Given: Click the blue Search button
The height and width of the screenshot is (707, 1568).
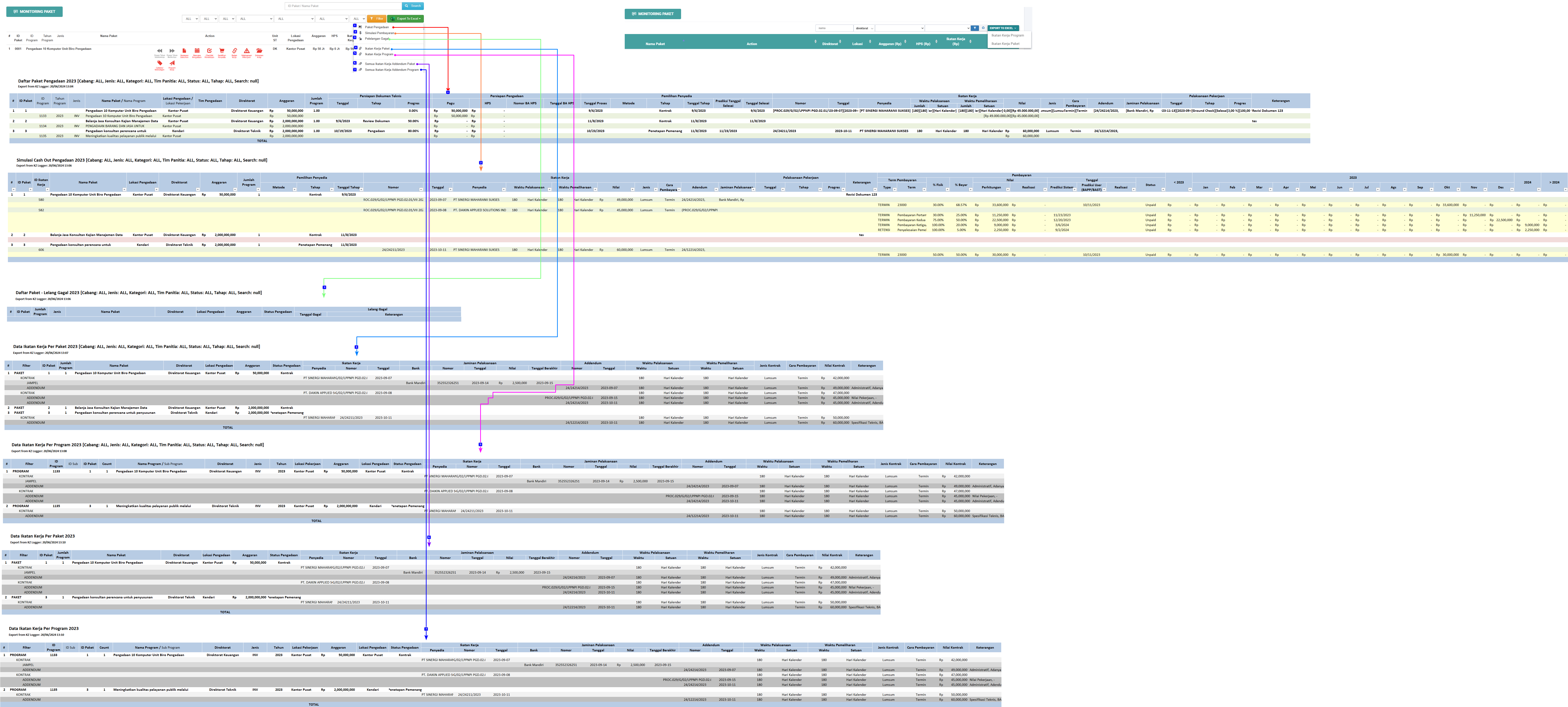Looking at the screenshot, I should pos(413,6).
